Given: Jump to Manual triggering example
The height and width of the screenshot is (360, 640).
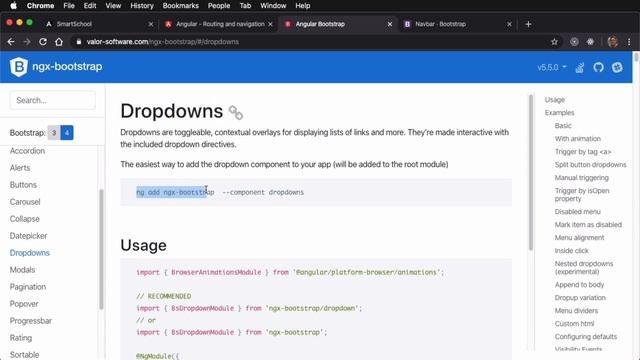Looking at the screenshot, I should [x=582, y=178].
